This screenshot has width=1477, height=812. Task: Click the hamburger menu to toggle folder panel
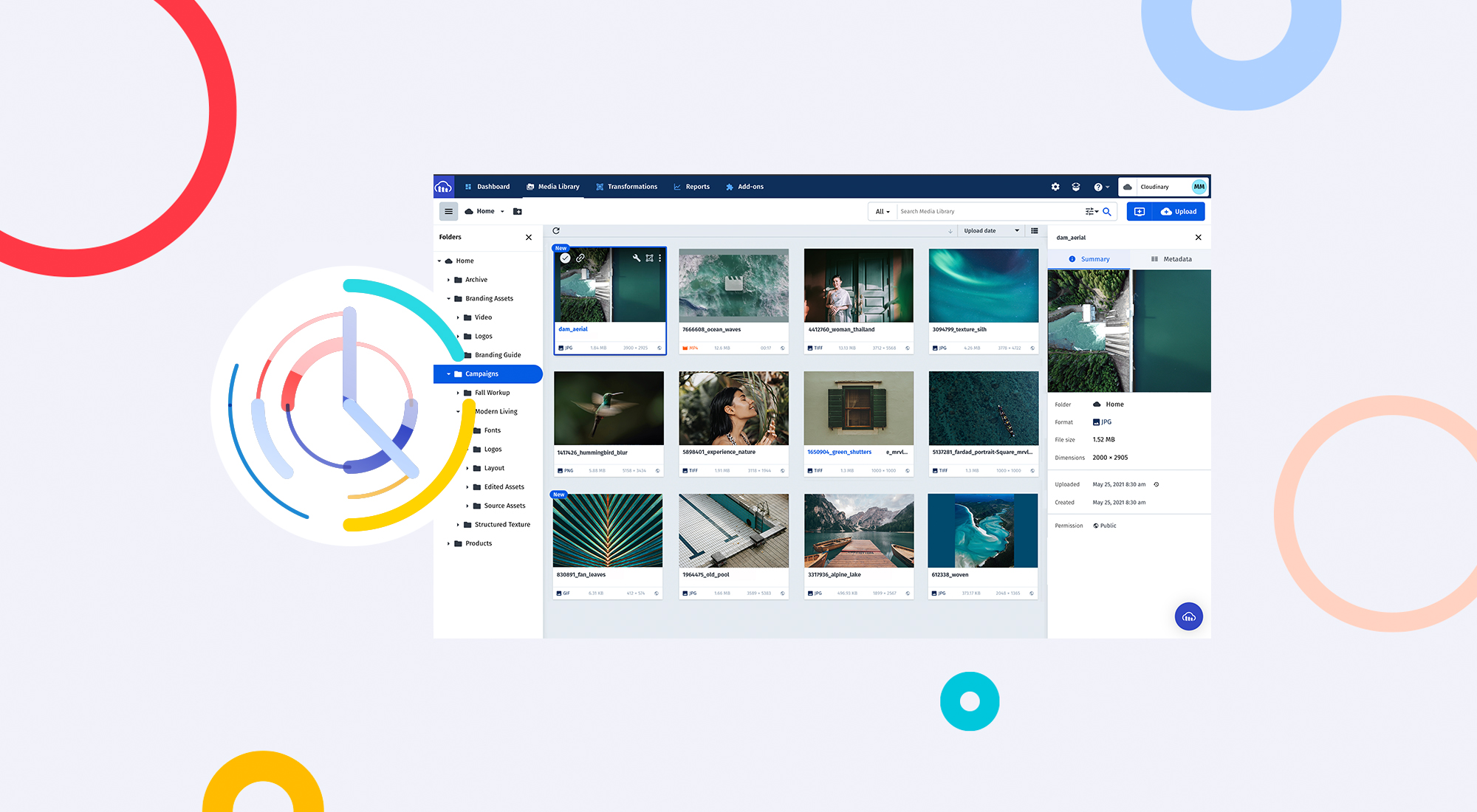[448, 211]
